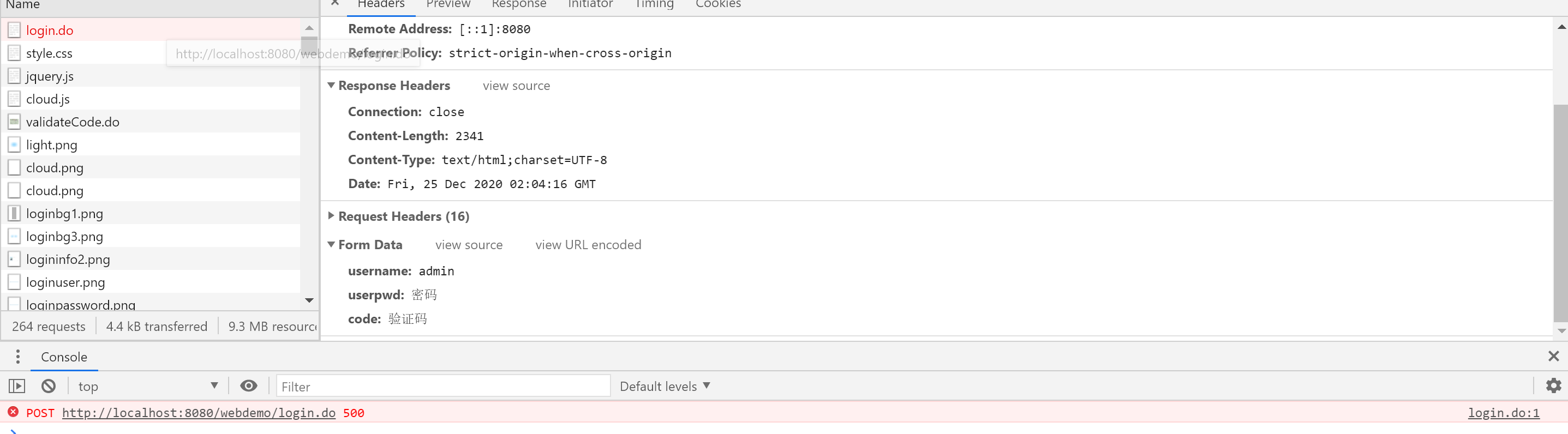Screen dimensions: 1568x434
Task: Collapse the Response Headers section
Action: tap(331, 85)
